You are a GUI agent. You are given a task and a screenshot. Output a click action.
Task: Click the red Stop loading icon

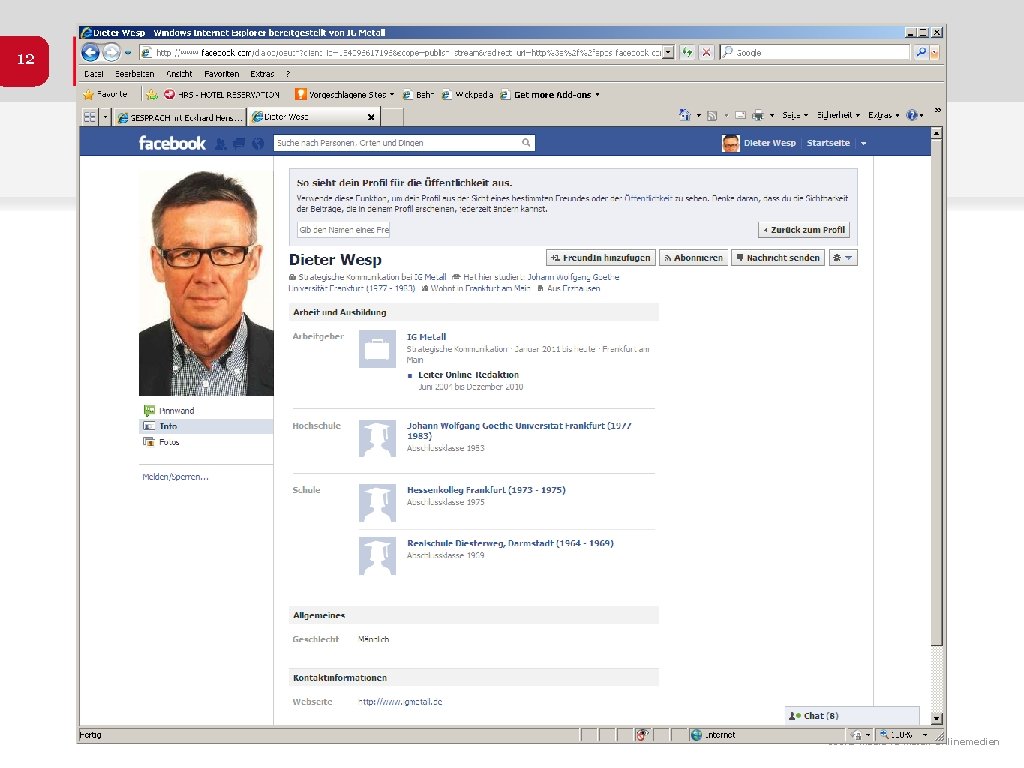(706, 53)
